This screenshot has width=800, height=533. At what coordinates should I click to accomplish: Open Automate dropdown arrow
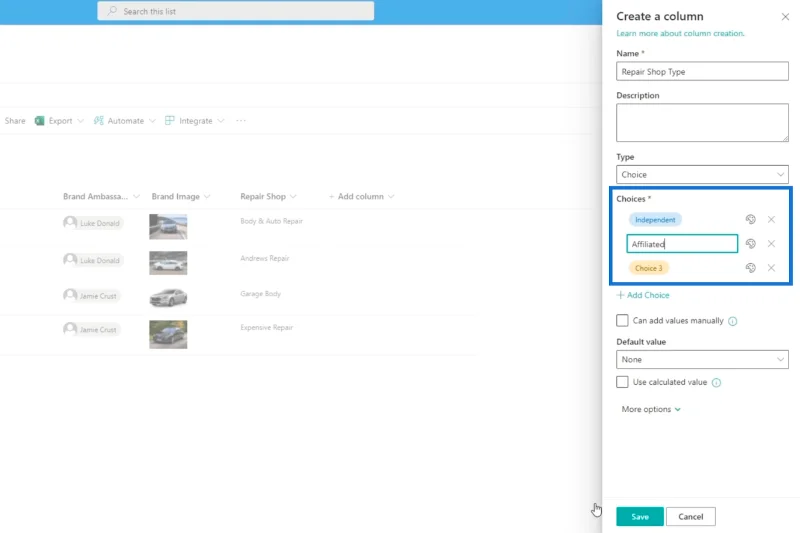coord(152,121)
